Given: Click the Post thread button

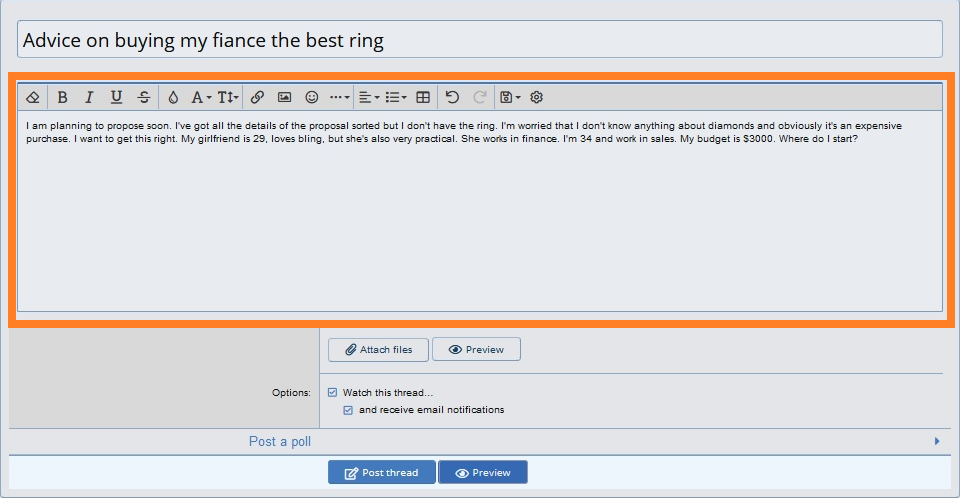Looking at the screenshot, I should click(x=381, y=472).
